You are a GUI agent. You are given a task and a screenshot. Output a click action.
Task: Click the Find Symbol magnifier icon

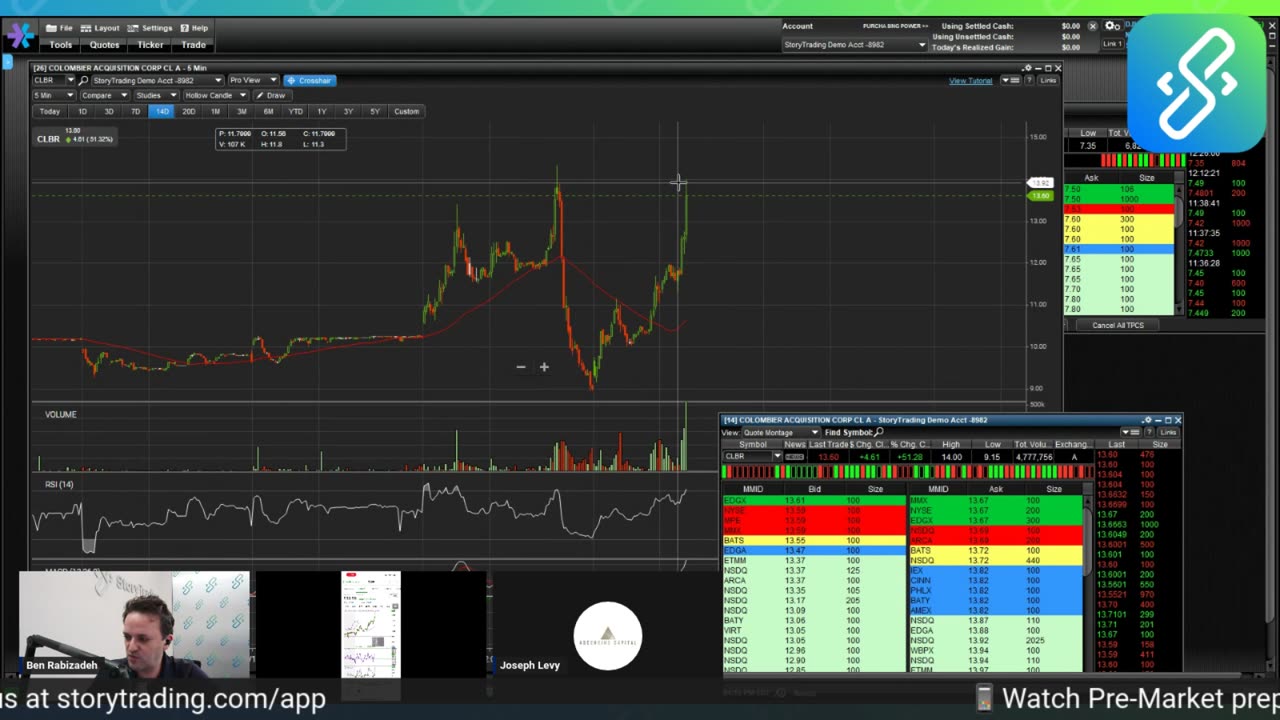[879, 432]
